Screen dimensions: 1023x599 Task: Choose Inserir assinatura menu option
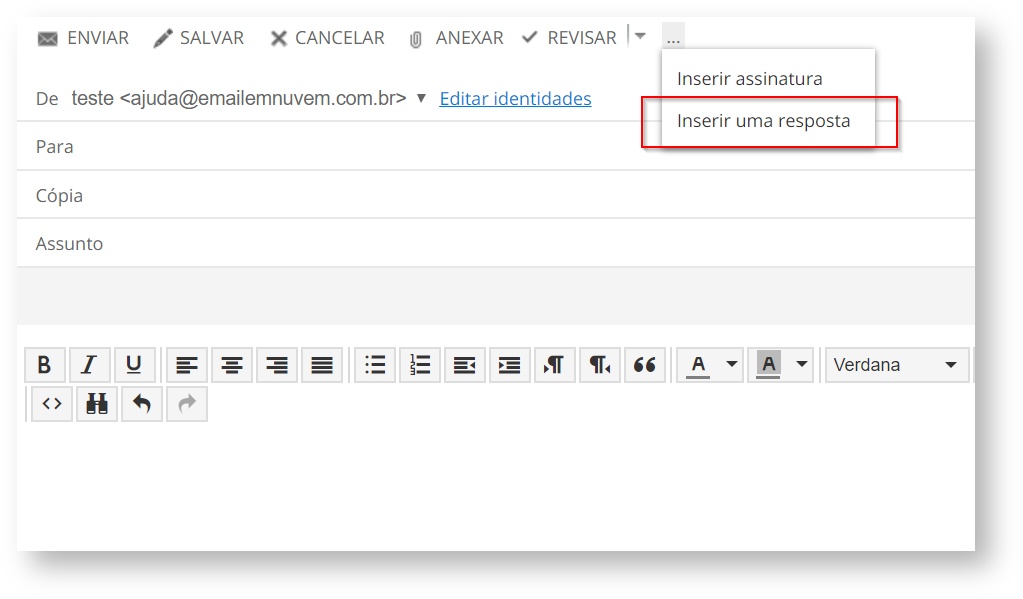point(749,78)
